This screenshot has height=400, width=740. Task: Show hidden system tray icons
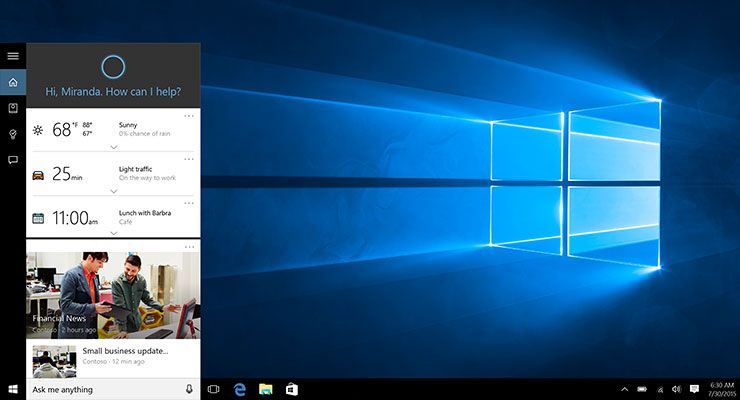[x=625, y=389]
